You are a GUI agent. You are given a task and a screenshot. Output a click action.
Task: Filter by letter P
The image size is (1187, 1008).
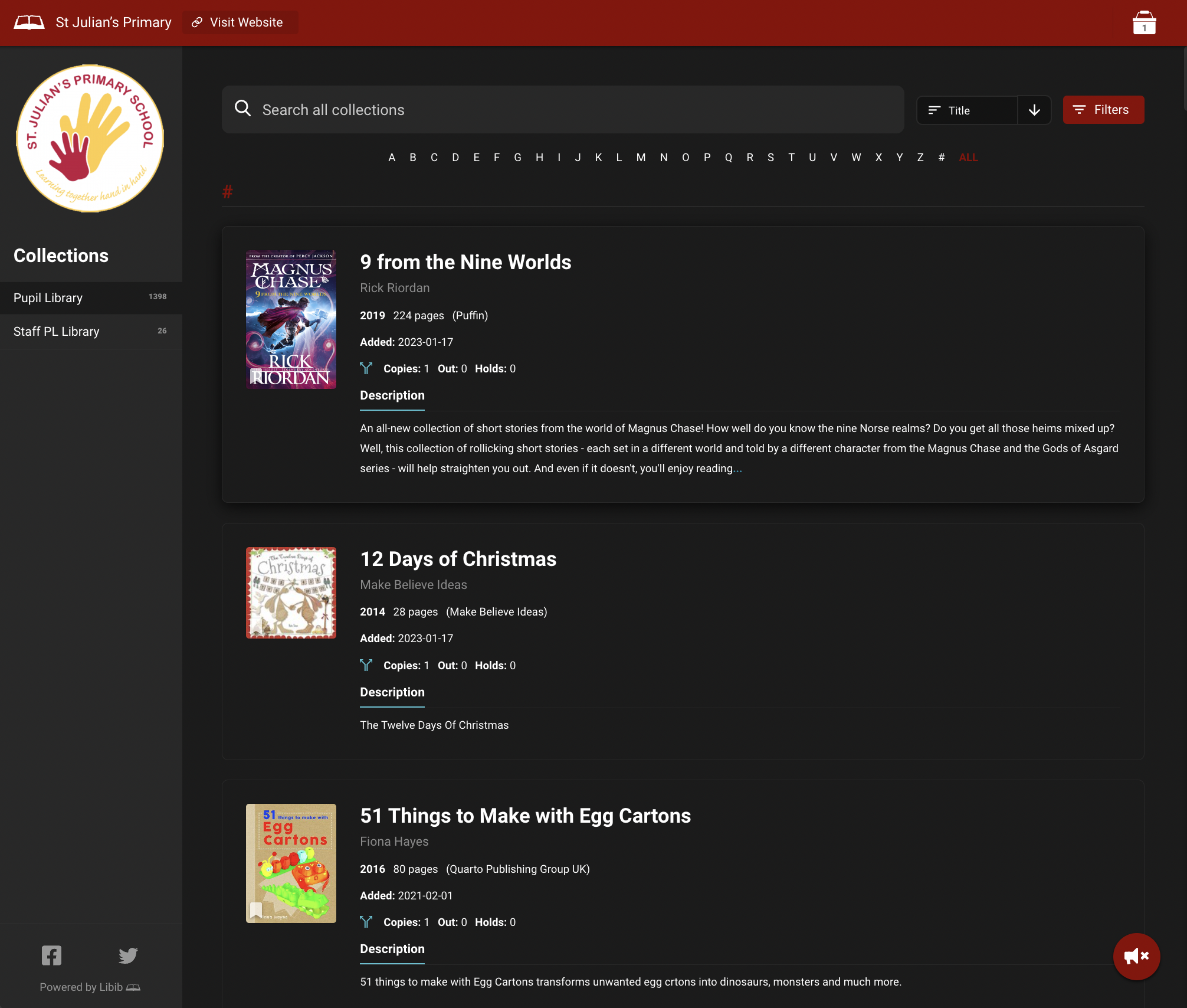(707, 158)
